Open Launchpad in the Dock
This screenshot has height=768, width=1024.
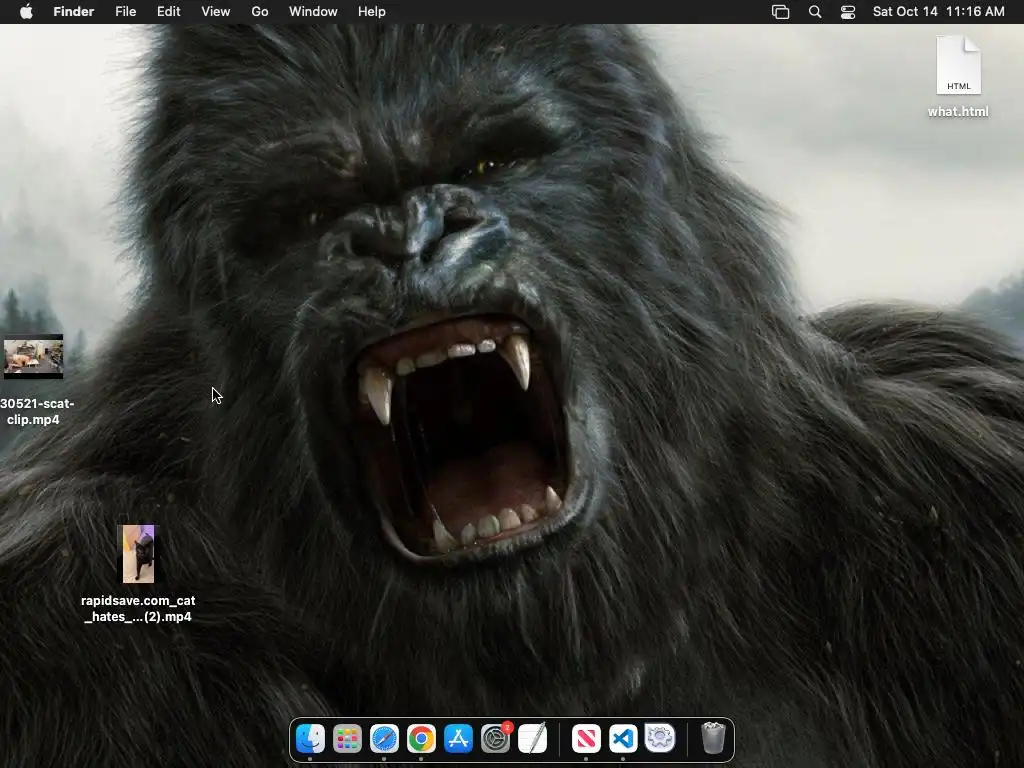(x=347, y=739)
